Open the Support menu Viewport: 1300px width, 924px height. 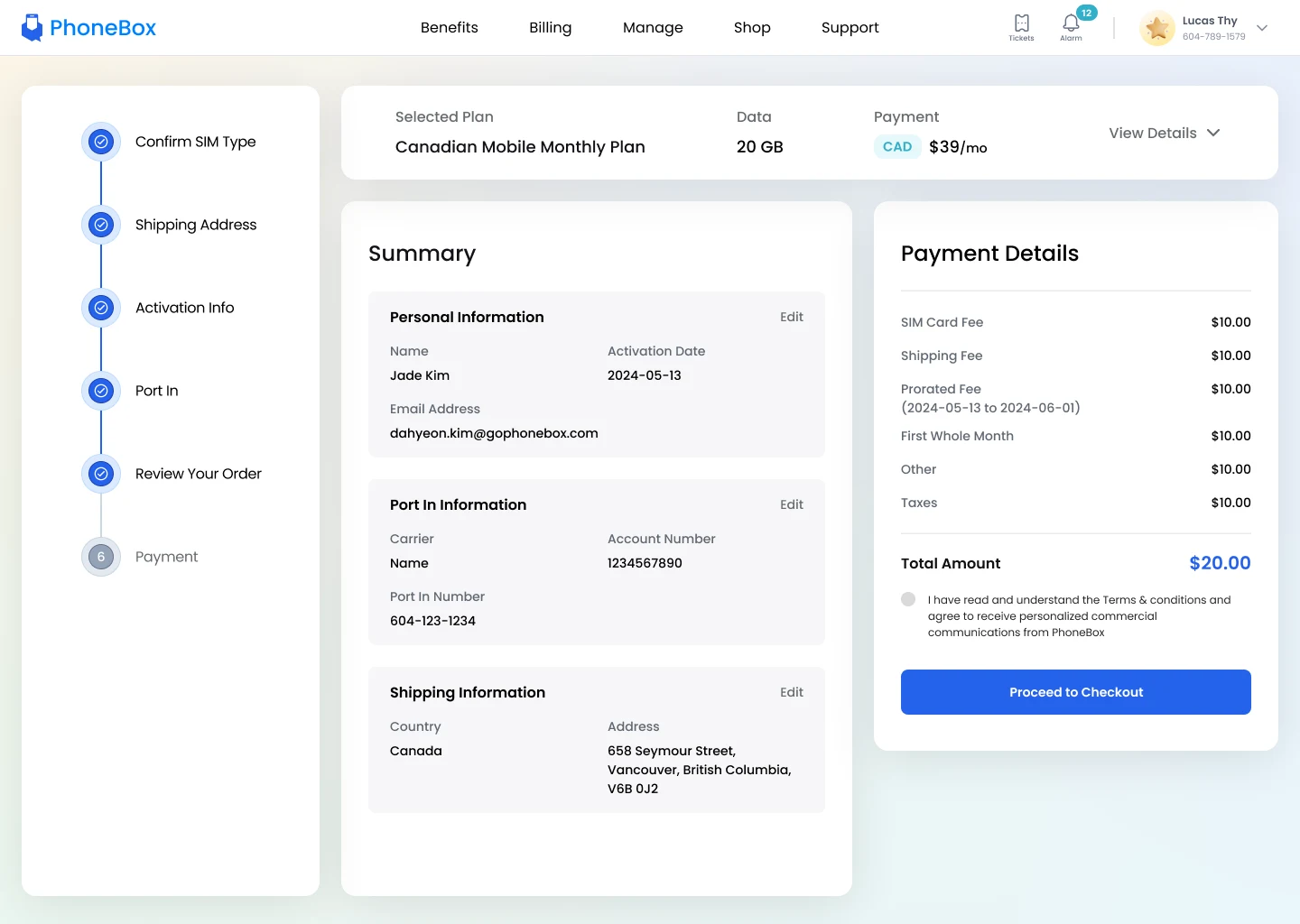tap(850, 27)
